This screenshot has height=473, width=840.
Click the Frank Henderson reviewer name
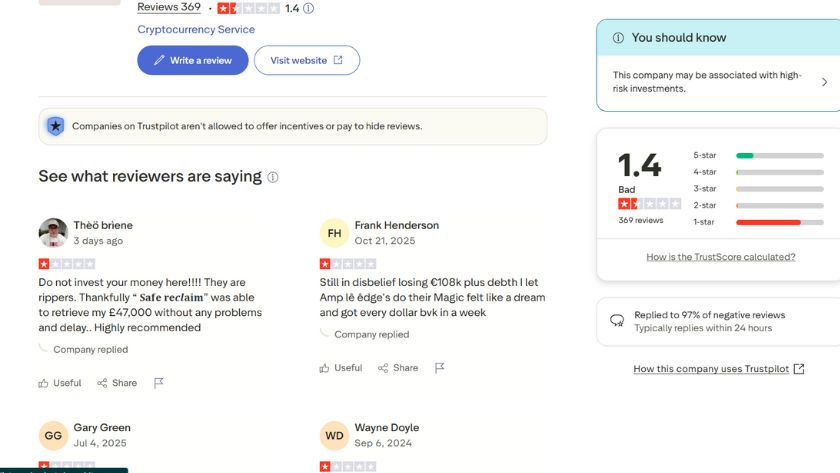396,226
